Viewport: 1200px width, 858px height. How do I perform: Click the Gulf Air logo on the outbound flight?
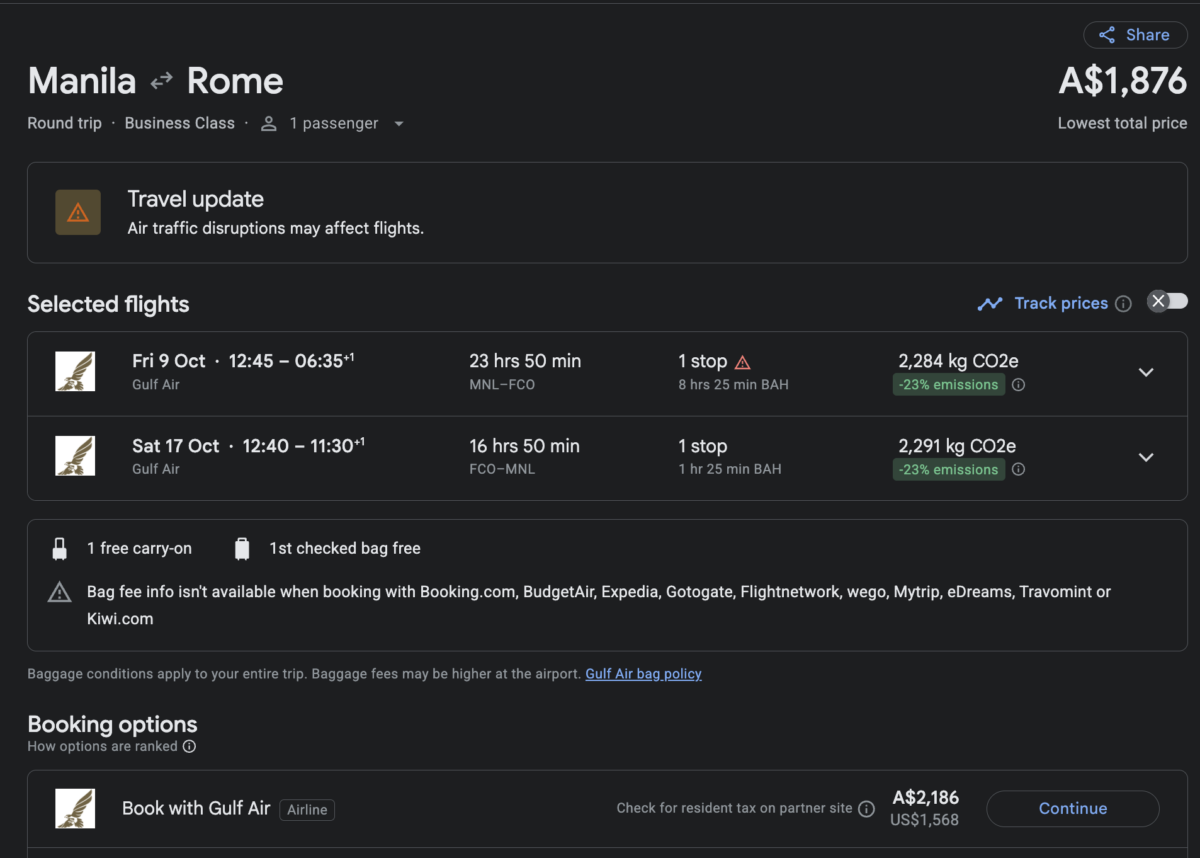75,371
